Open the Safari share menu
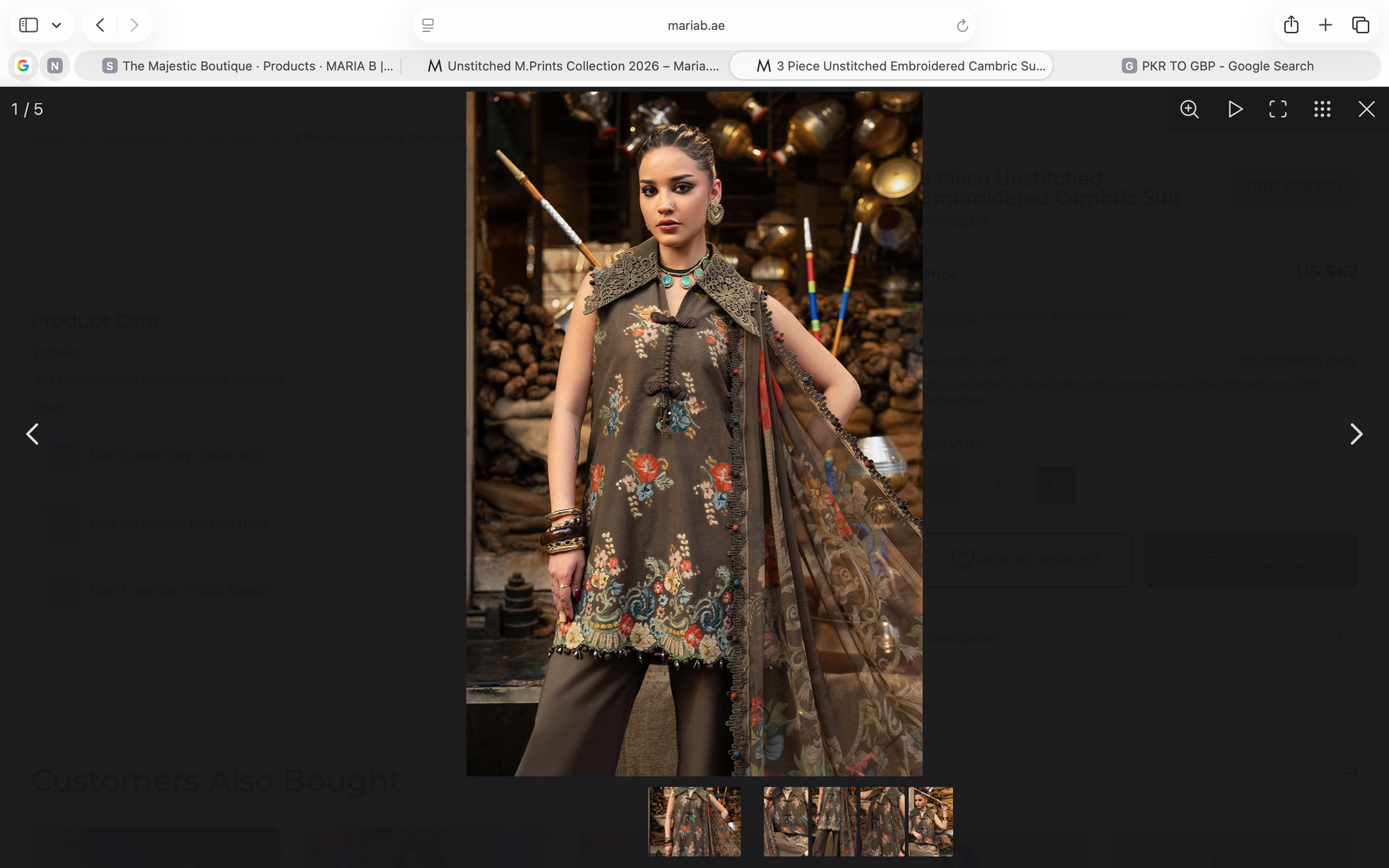 pos(1291,25)
